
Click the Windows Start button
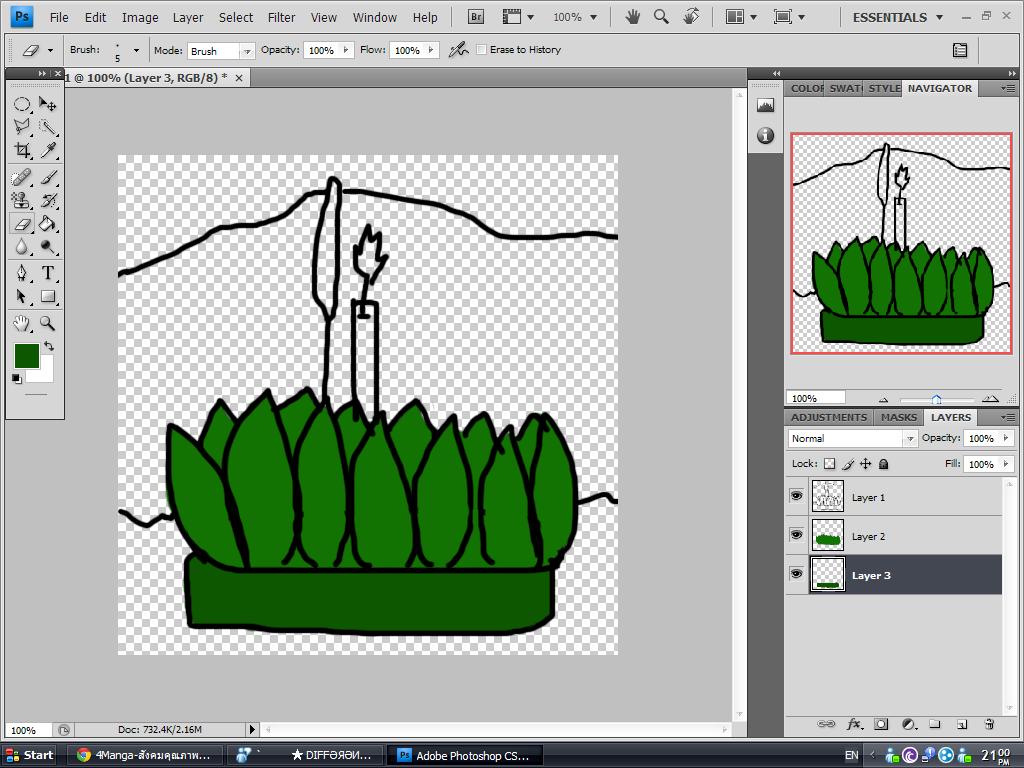tap(29, 755)
